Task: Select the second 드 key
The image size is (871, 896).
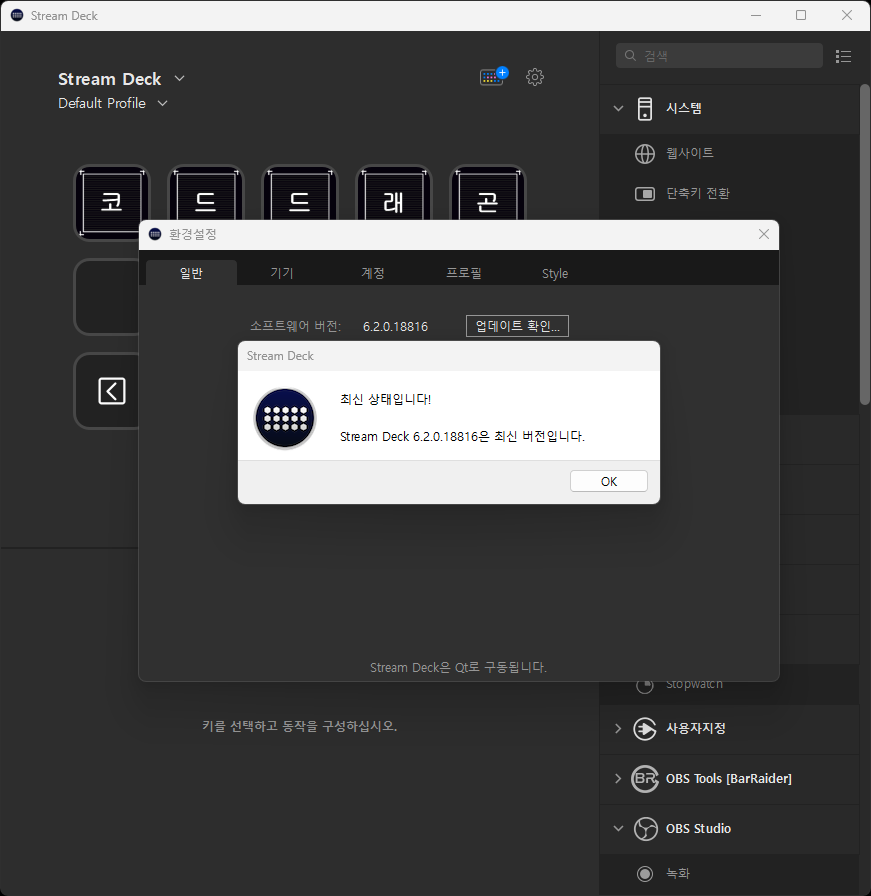Action: 299,193
